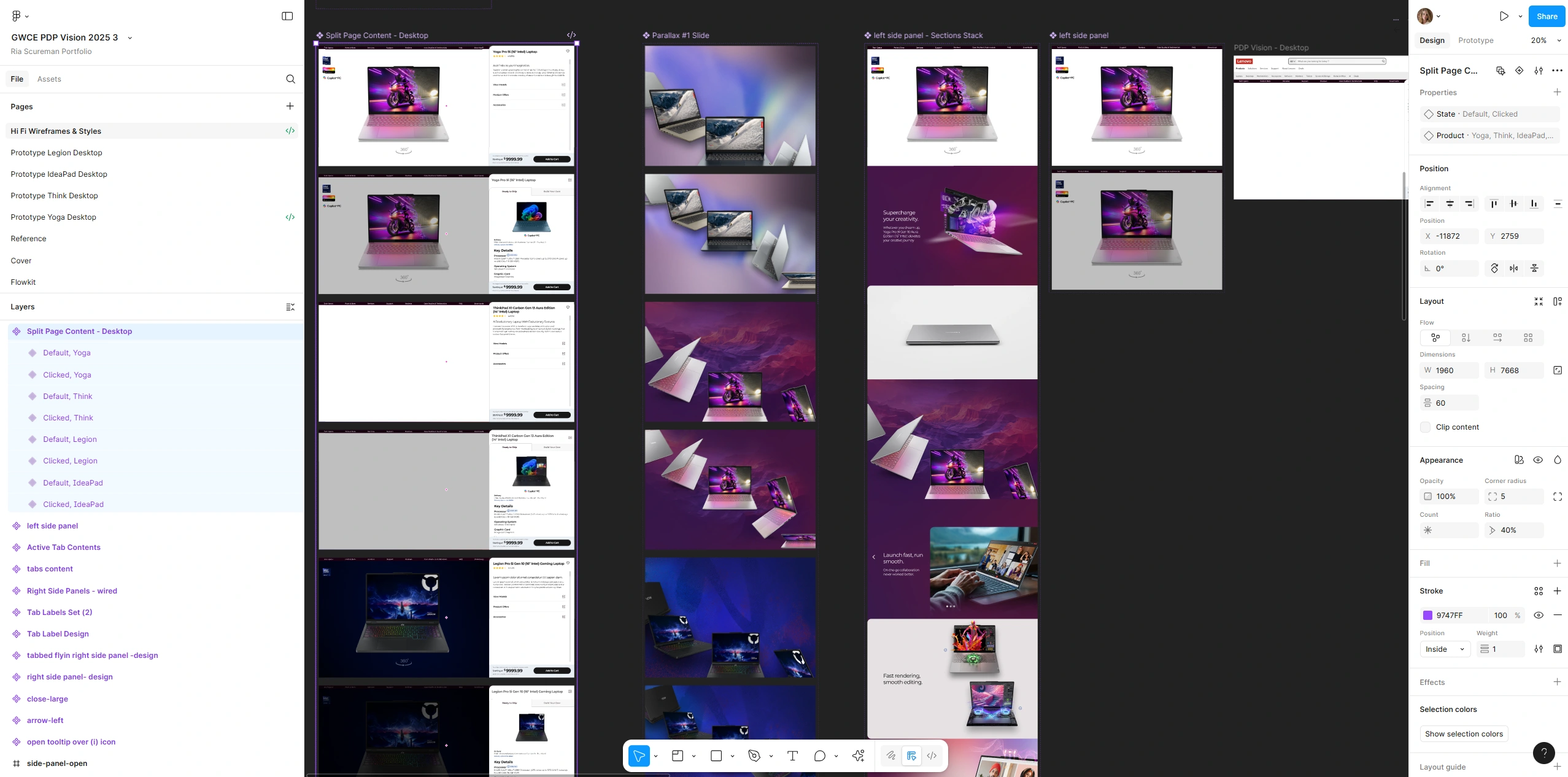Expand file name GWCE PDP Vision dropdown
Viewport: 1568px width, 777px height.
pyautogui.click(x=129, y=37)
